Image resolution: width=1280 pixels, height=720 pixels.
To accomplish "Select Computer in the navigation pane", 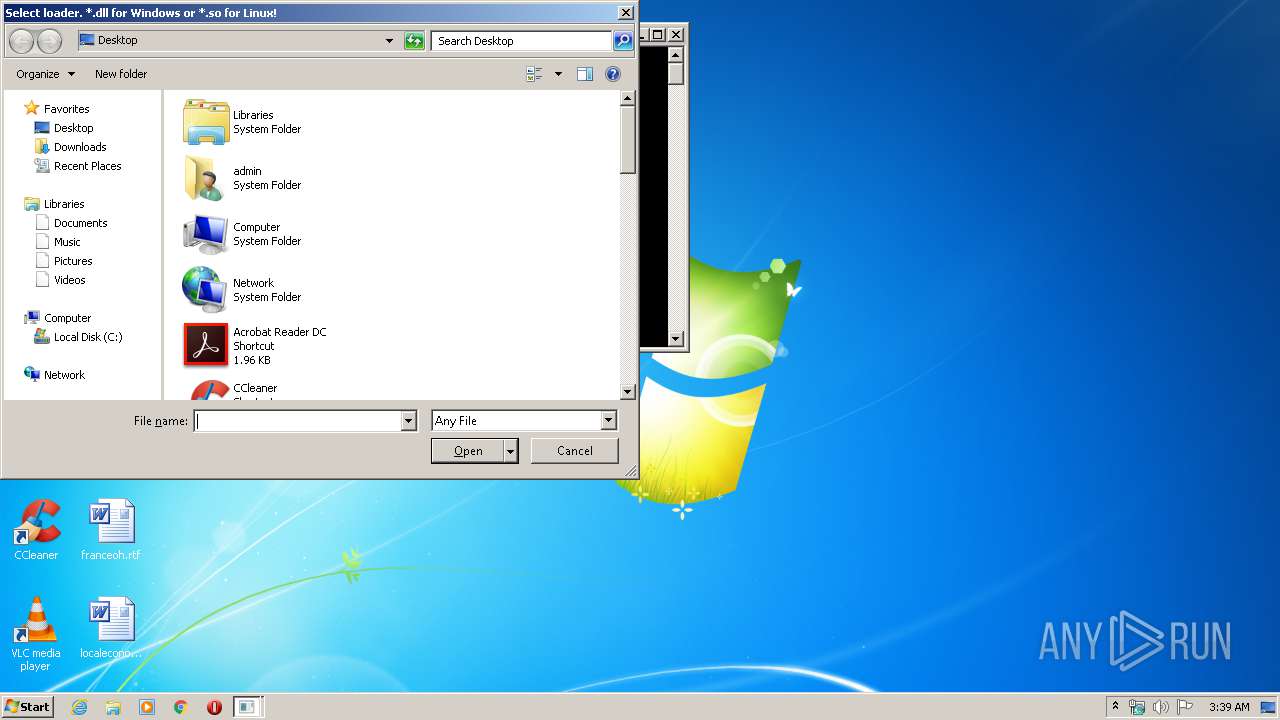I will [x=67, y=318].
